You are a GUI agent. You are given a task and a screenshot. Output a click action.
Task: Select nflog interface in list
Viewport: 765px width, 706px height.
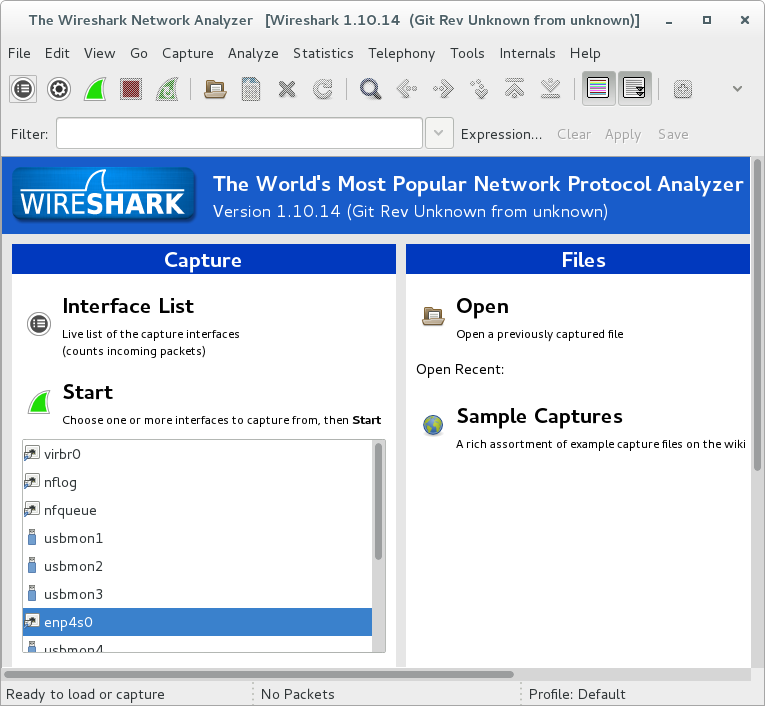click(197, 483)
